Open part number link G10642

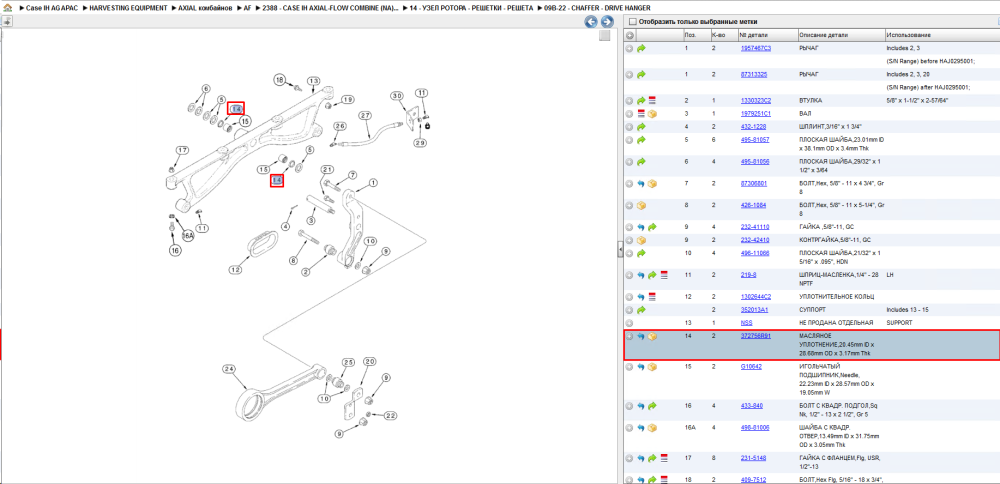(751, 366)
